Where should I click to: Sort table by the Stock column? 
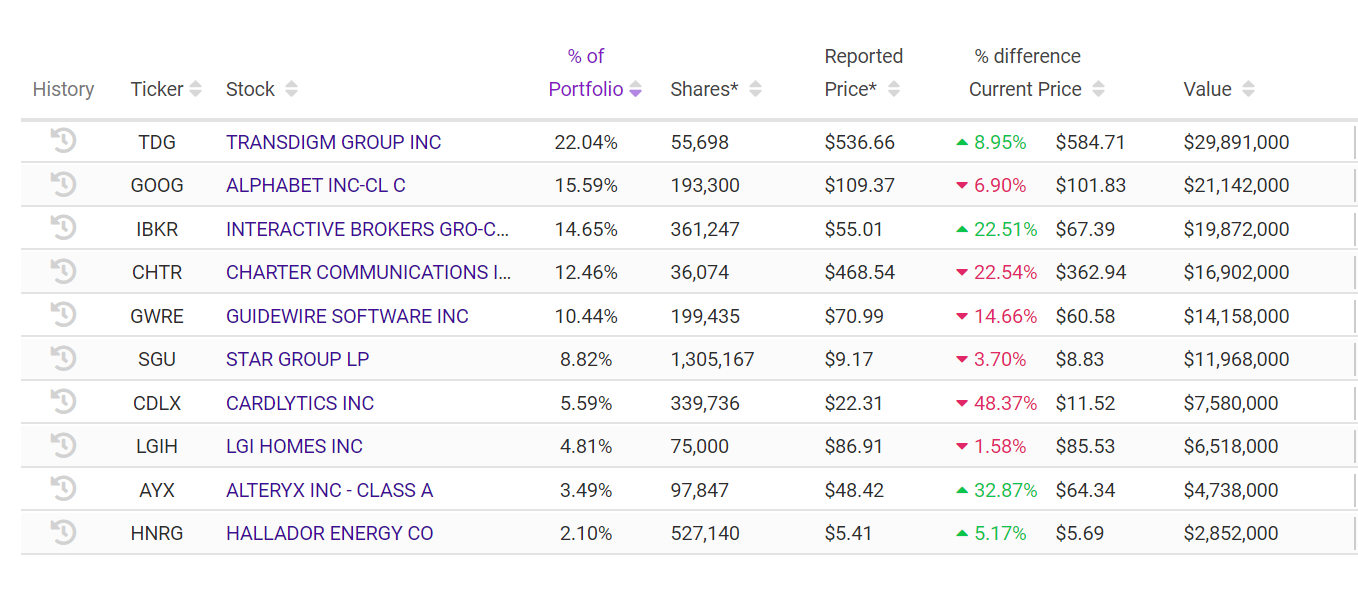[291, 89]
